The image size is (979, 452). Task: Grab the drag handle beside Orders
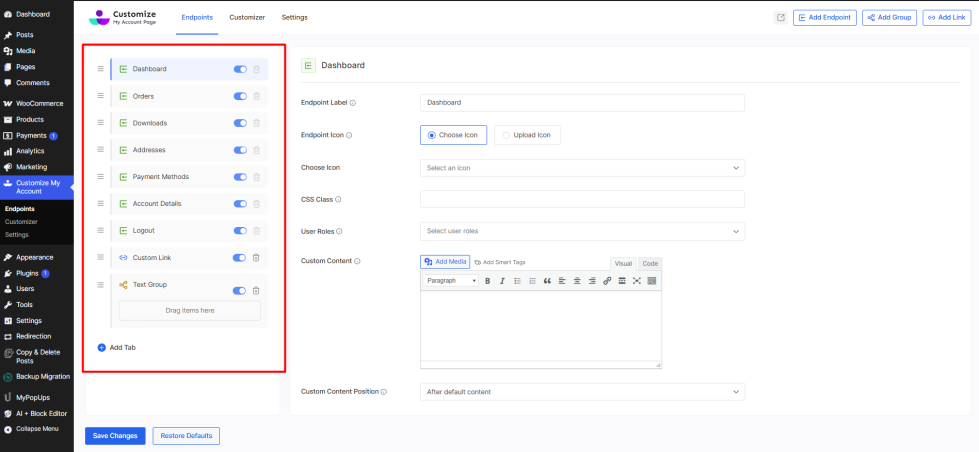pyautogui.click(x=100, y=96)
